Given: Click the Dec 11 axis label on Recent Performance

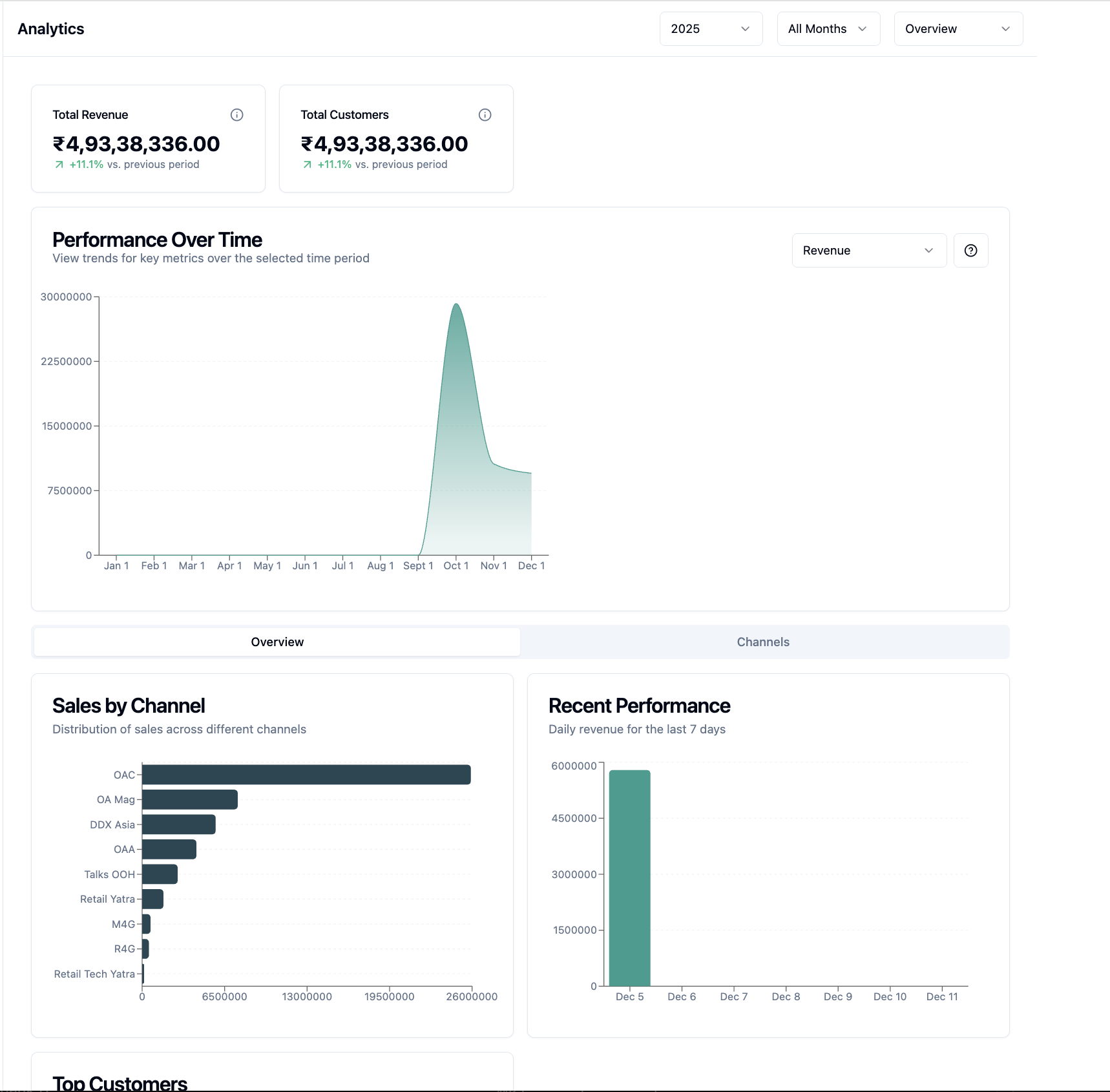Looking at the screenshot, I should 941,996.
